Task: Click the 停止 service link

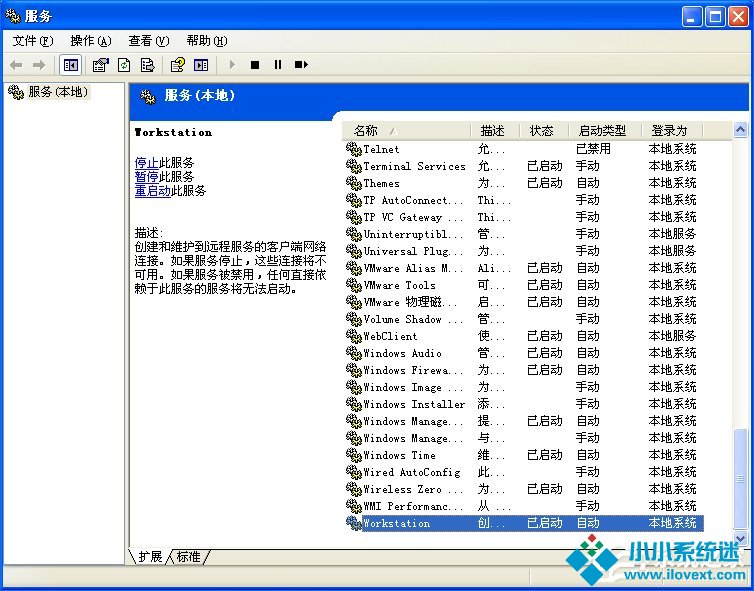Action: [x=147, y=163]
